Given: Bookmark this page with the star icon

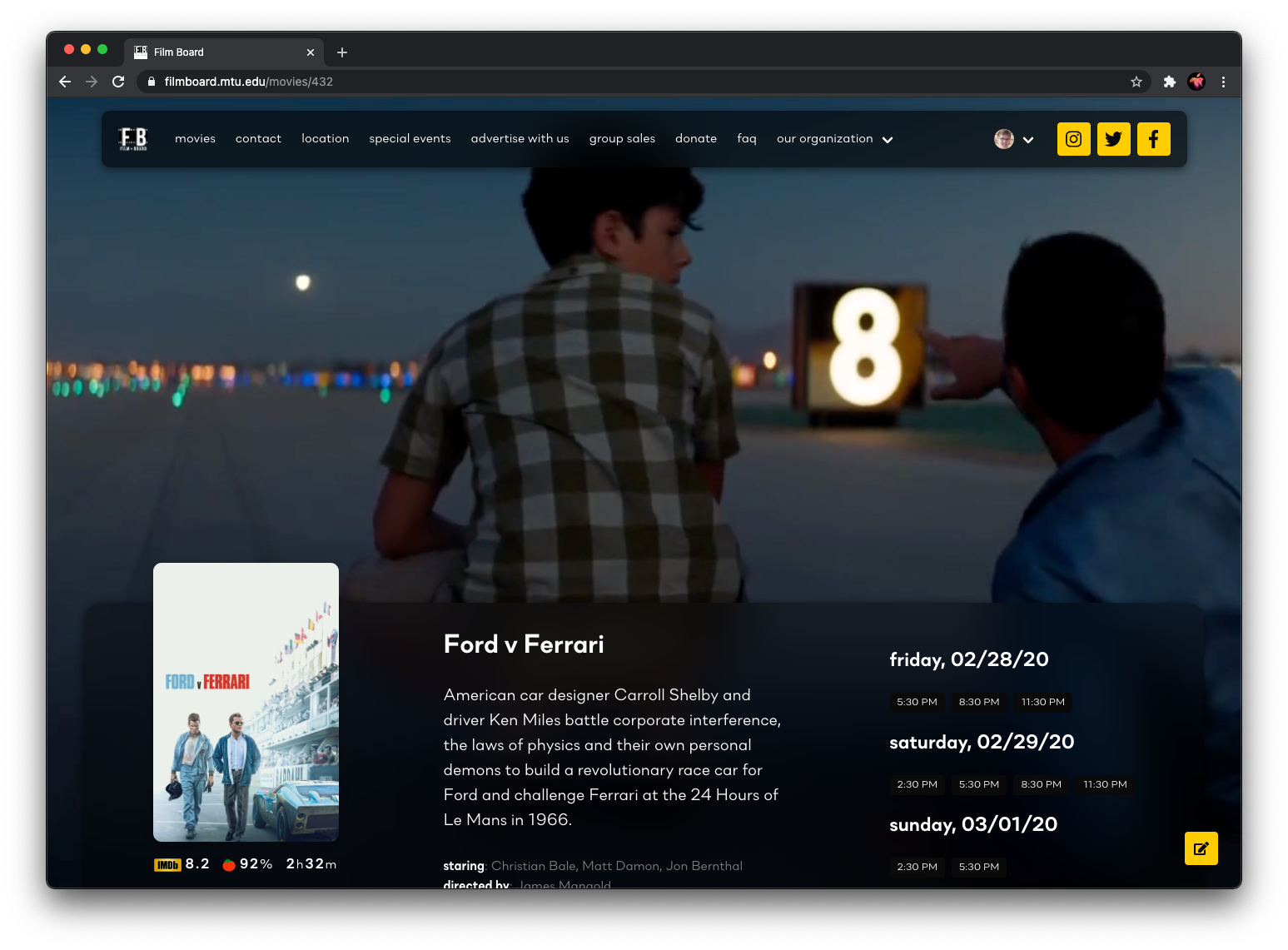Looking at the screenshot, I should (1136, 82).
